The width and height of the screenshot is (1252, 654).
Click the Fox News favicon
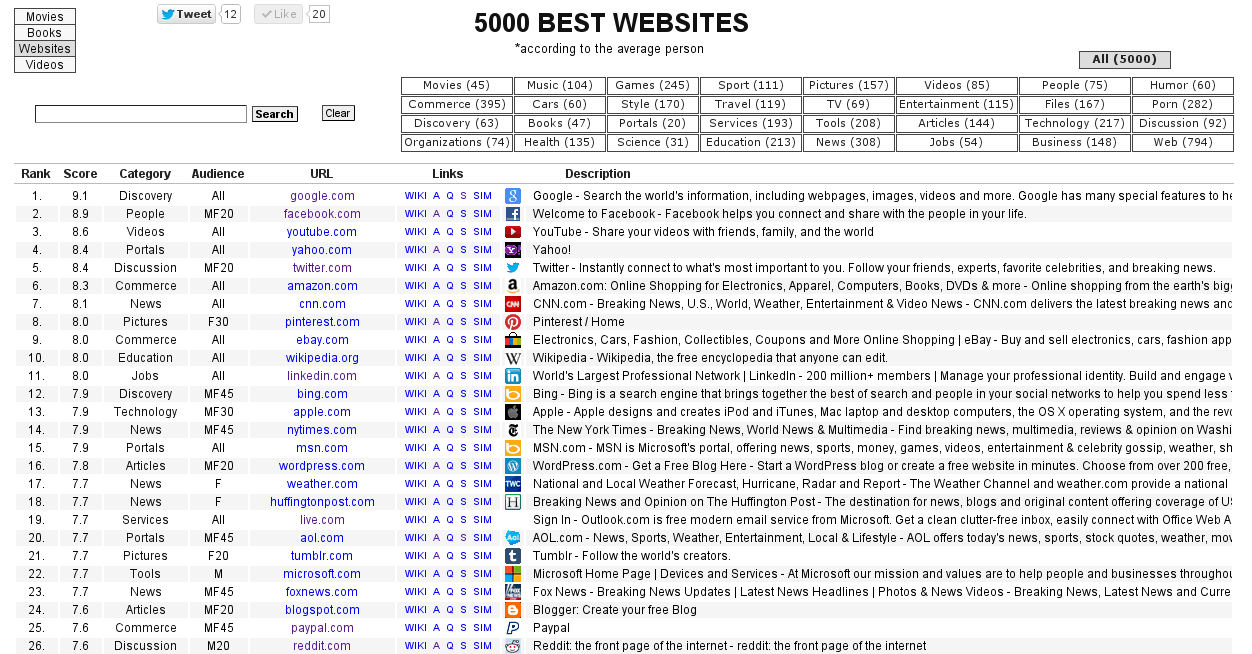pos(513,592)
